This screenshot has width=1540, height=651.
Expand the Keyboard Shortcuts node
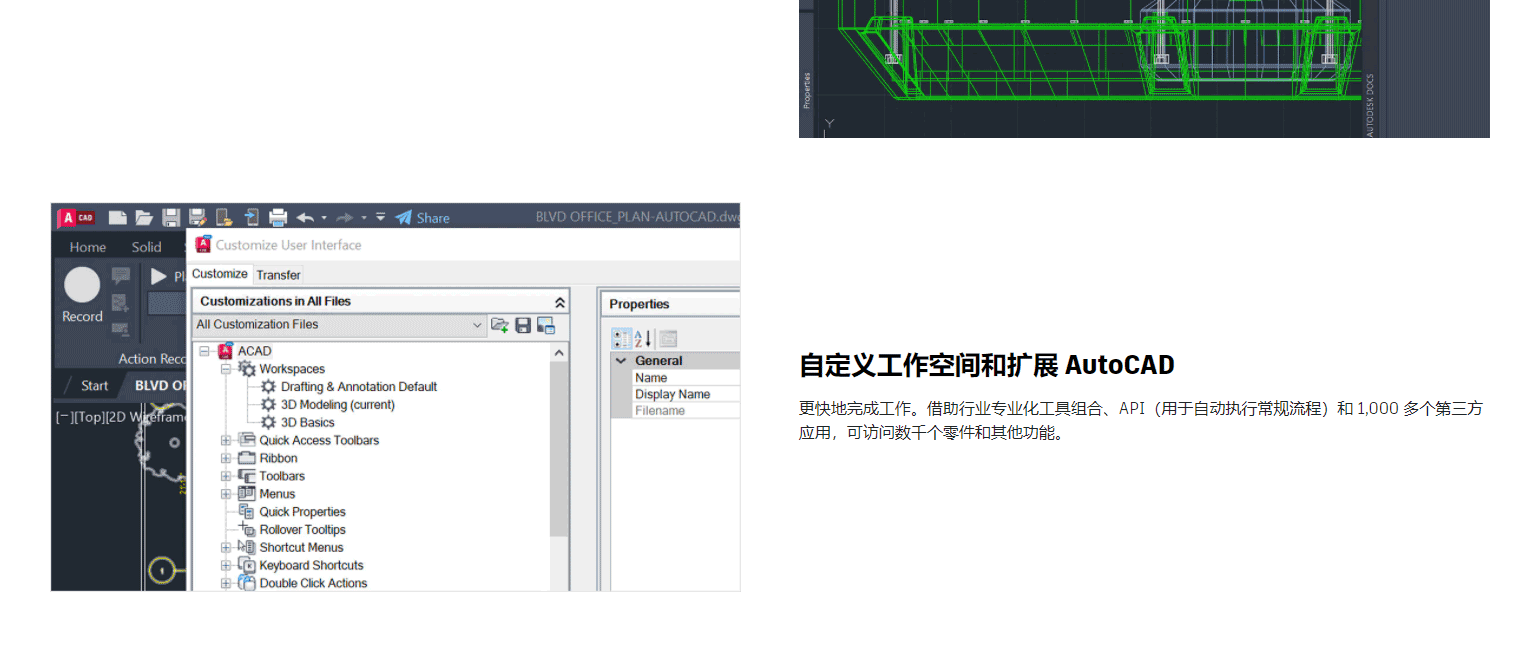(226, 566)
